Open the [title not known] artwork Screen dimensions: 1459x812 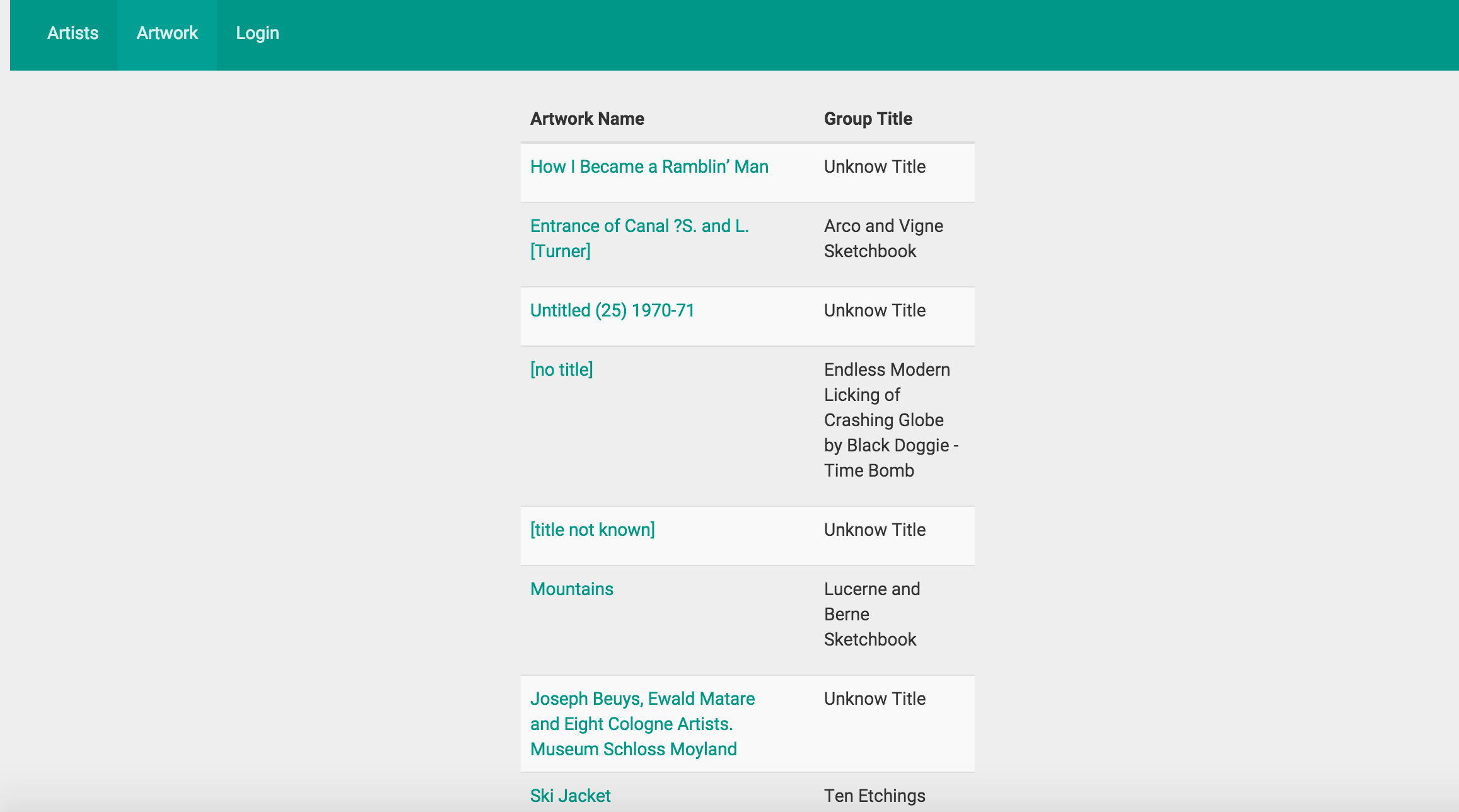click(592, 530)
